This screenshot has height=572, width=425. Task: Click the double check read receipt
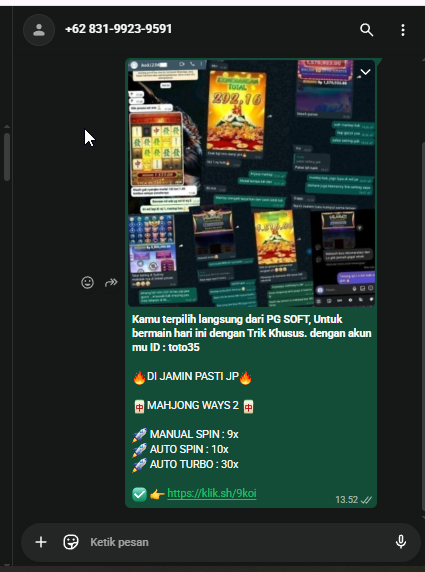pos(366,500)
